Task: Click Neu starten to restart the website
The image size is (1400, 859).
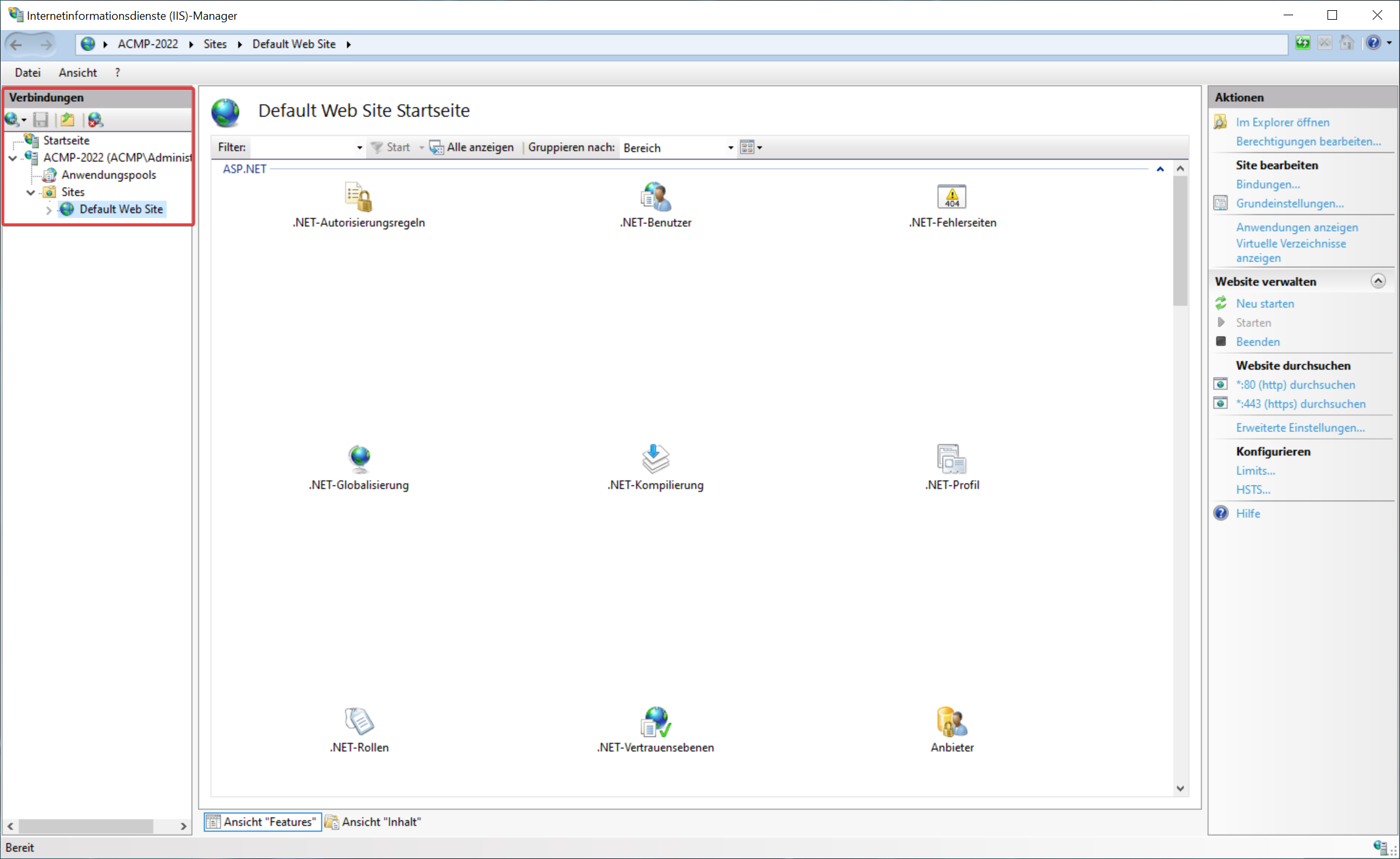Action: point(1264,304)
